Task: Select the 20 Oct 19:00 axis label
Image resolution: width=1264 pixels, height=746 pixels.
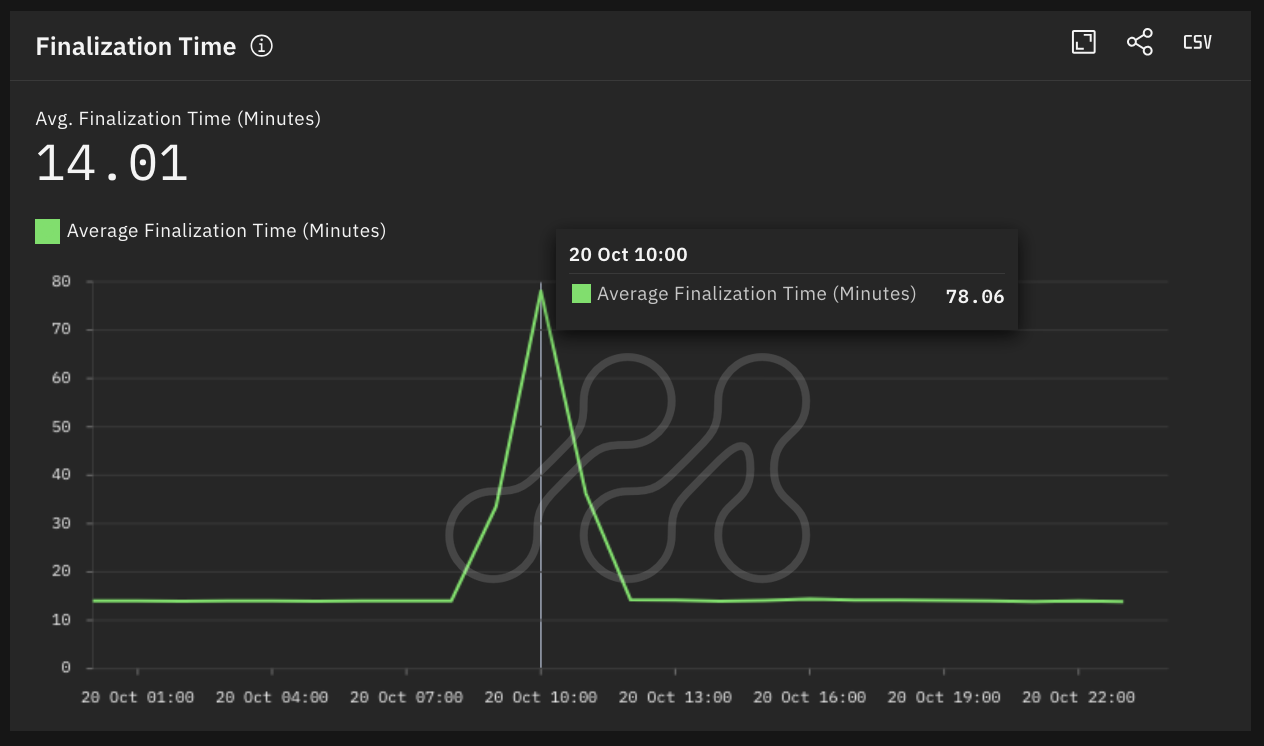Action: [x=944, y=697]
